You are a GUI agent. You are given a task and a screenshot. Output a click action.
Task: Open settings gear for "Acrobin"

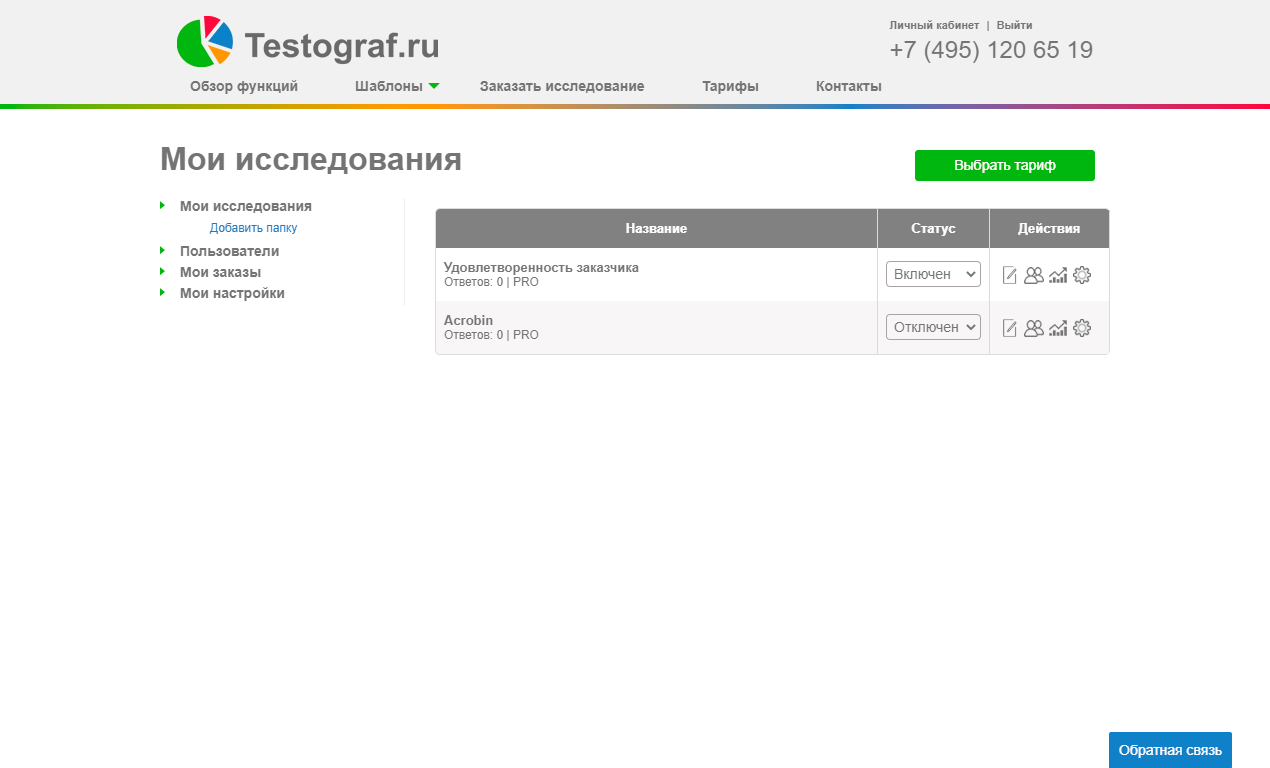point(1083,327)
